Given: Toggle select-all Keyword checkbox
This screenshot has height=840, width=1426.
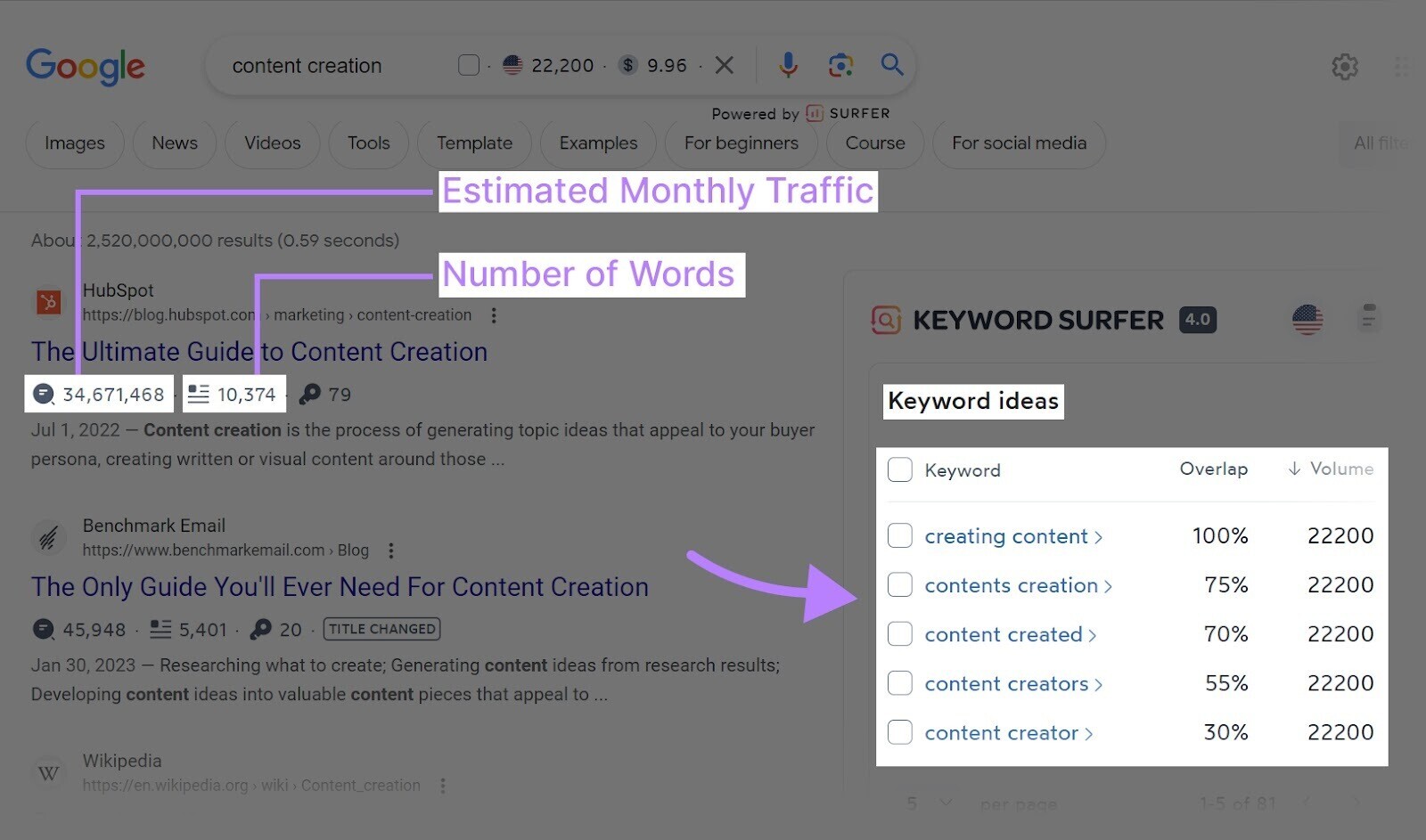Looking at the screenshot, I should tap(900, 469).
